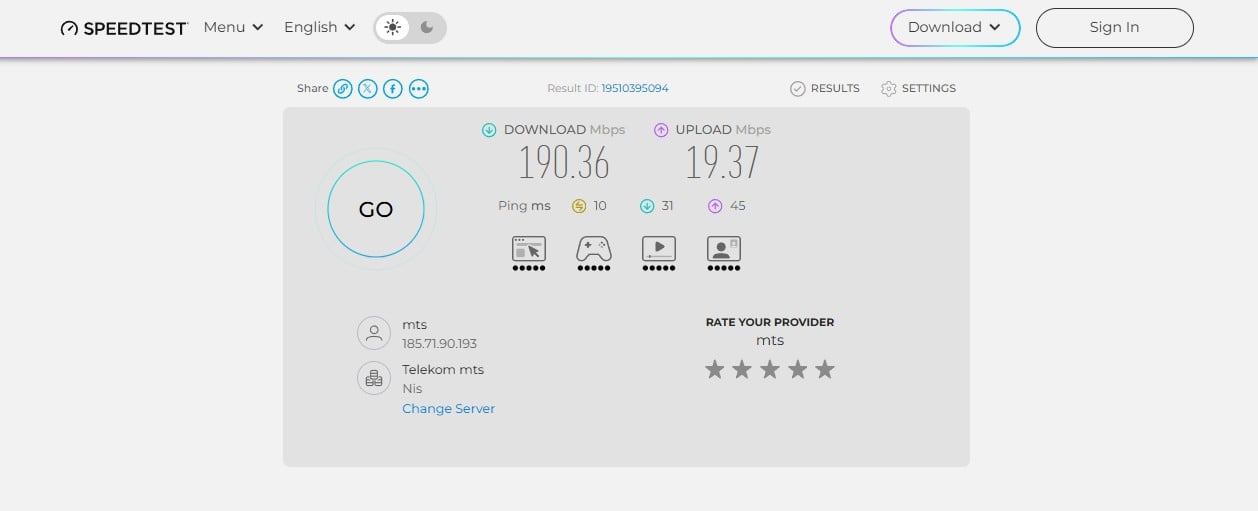Switch to light mode sun icon
Screen dimensions: 1258x511
(x=392, y=28)
